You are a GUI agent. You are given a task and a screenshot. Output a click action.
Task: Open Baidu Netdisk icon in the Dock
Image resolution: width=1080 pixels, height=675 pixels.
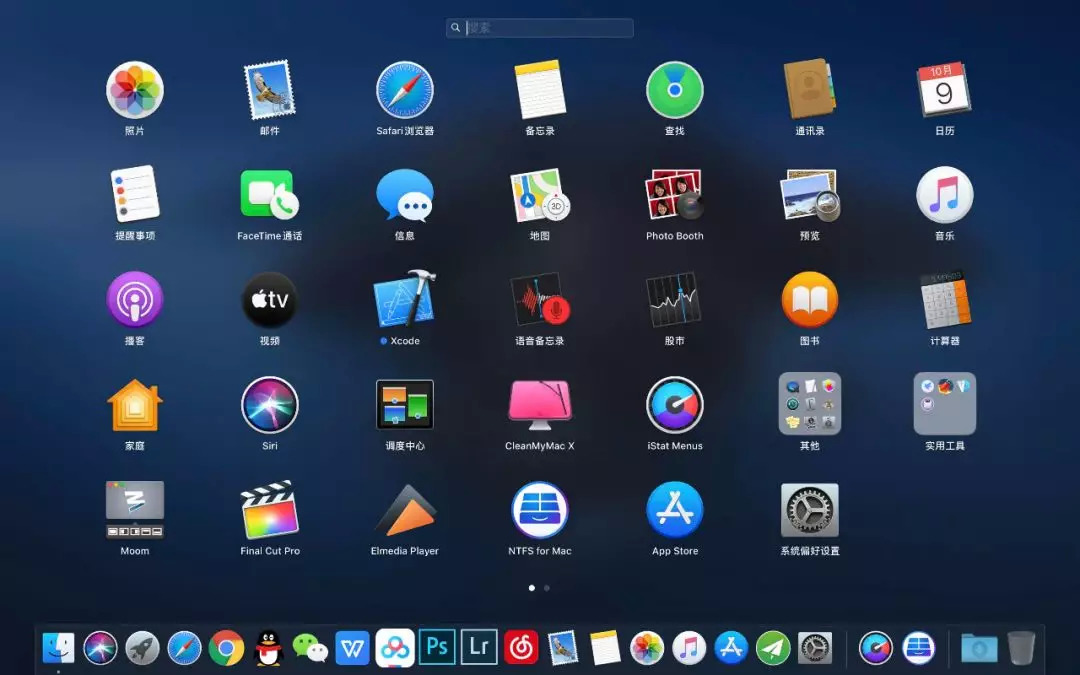[395, 648]
